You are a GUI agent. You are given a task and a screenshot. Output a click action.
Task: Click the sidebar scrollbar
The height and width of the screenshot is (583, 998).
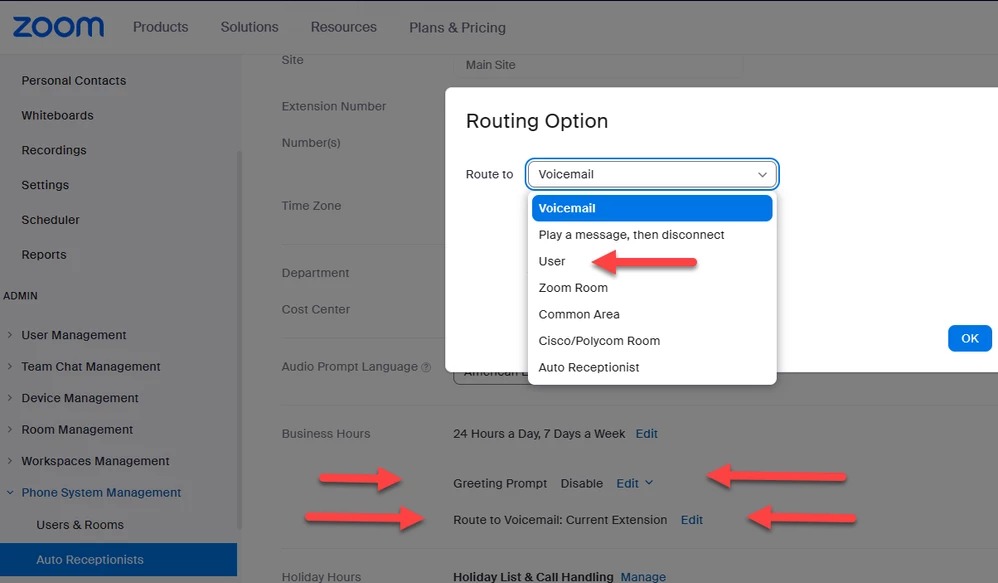[x=239, y=339]
